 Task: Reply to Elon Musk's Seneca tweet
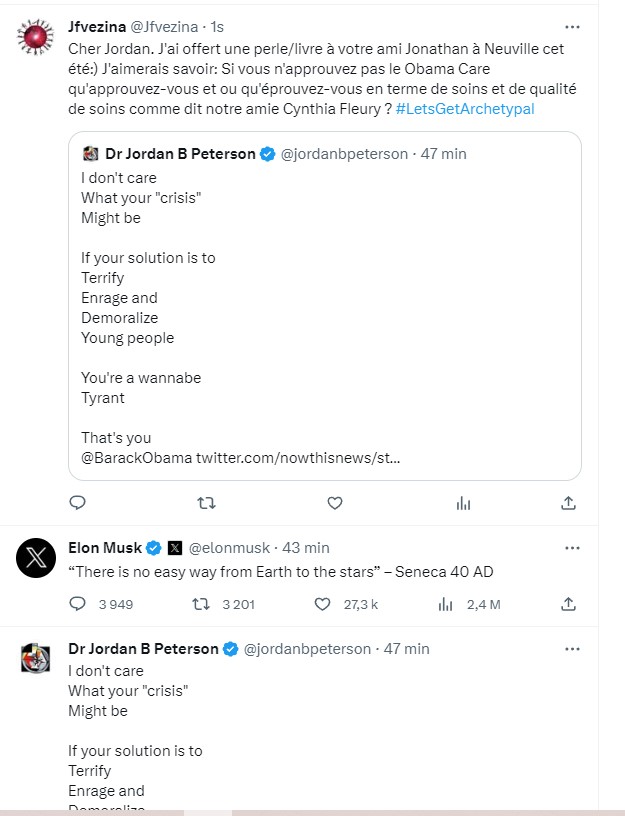(79, 604)
